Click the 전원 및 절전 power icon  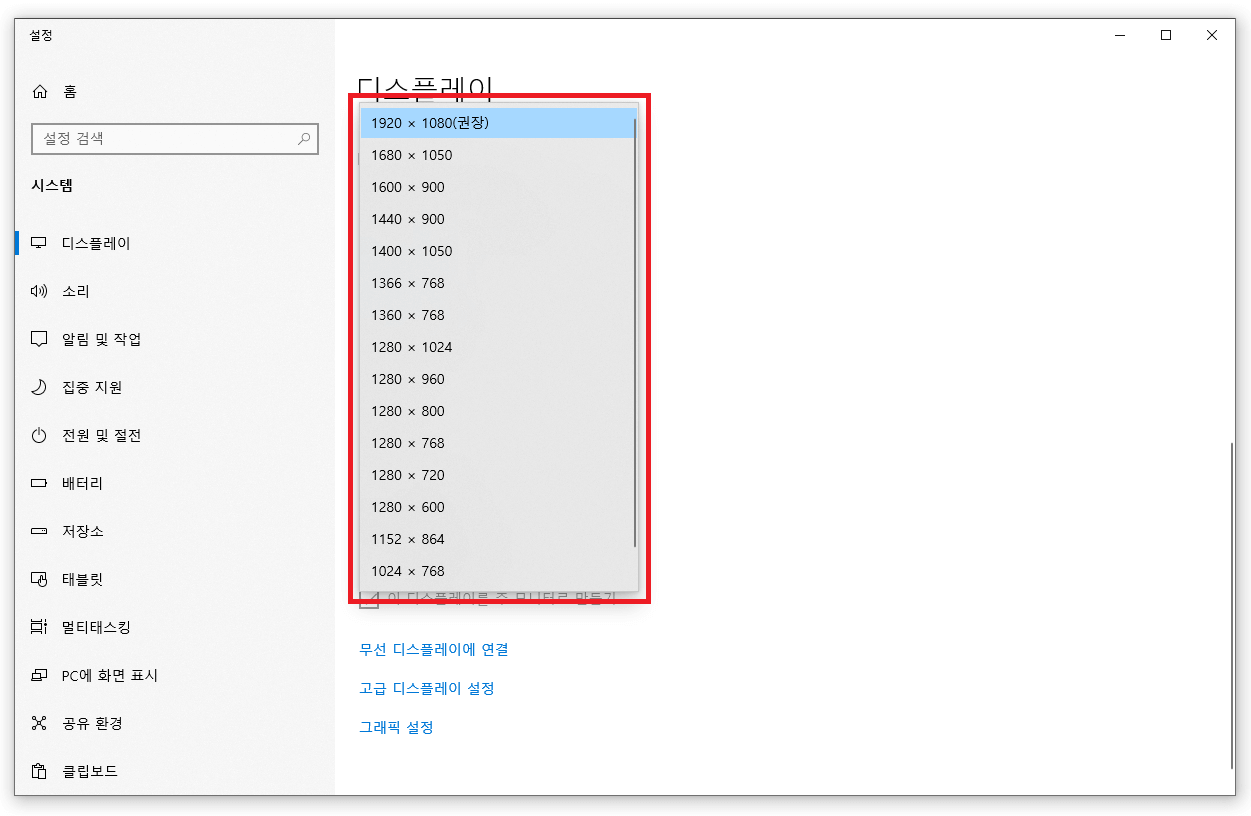(x=40, y=435)
